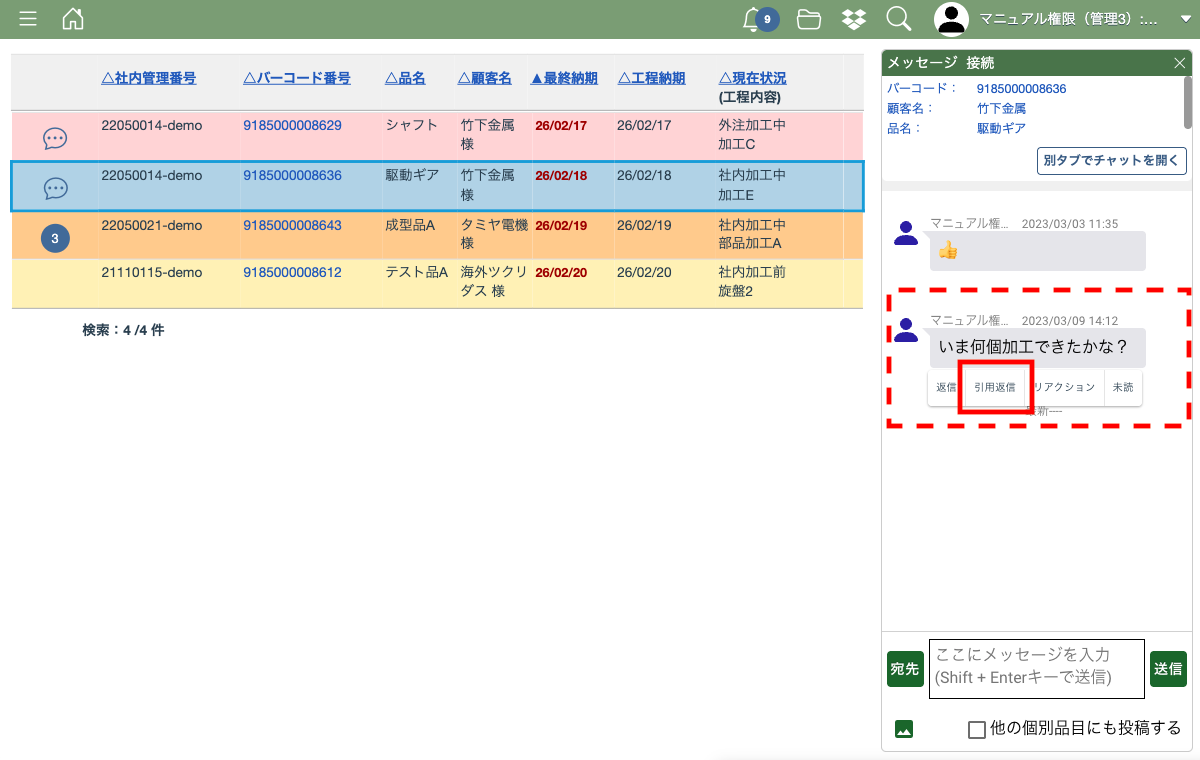This screenshot has width=1200, height=760.
Task: Open chat bubble for barcode 9185000008629
Action: click(x=55, y=139)
